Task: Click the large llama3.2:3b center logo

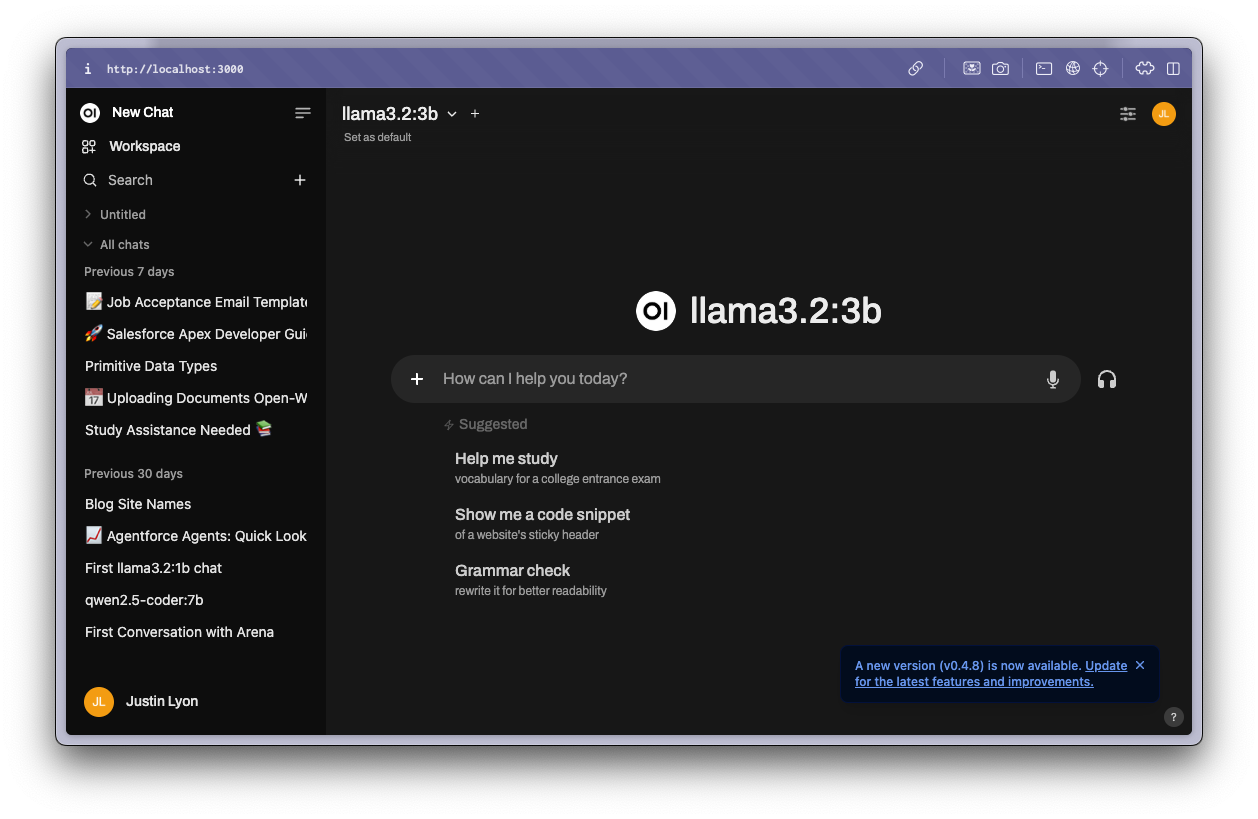Action: 656,311
